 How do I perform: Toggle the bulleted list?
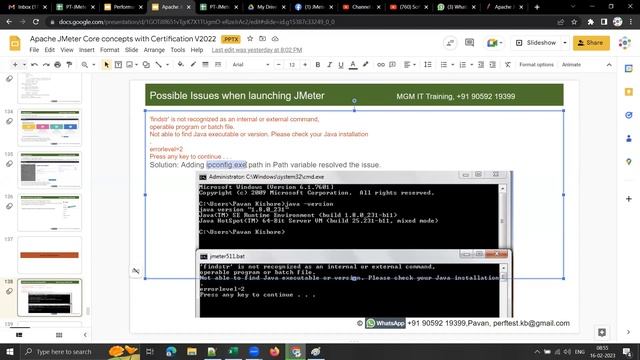click(x=444, y=64)
